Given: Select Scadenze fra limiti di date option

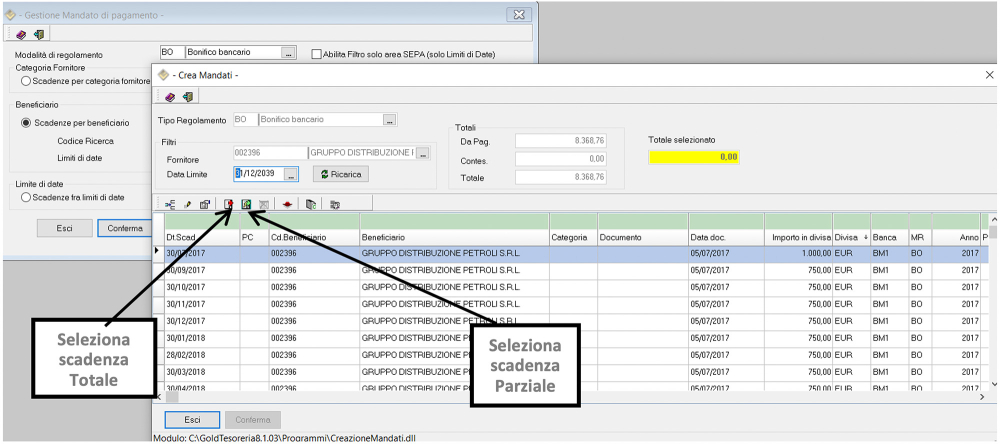Looking at the screenshot, I should click(26, 198).
